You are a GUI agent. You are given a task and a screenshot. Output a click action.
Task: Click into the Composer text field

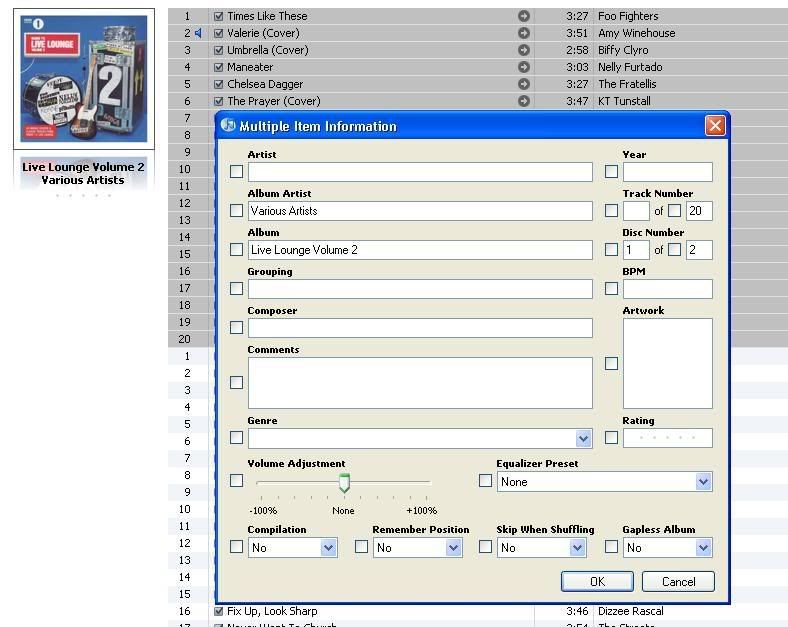pos(420,328)
